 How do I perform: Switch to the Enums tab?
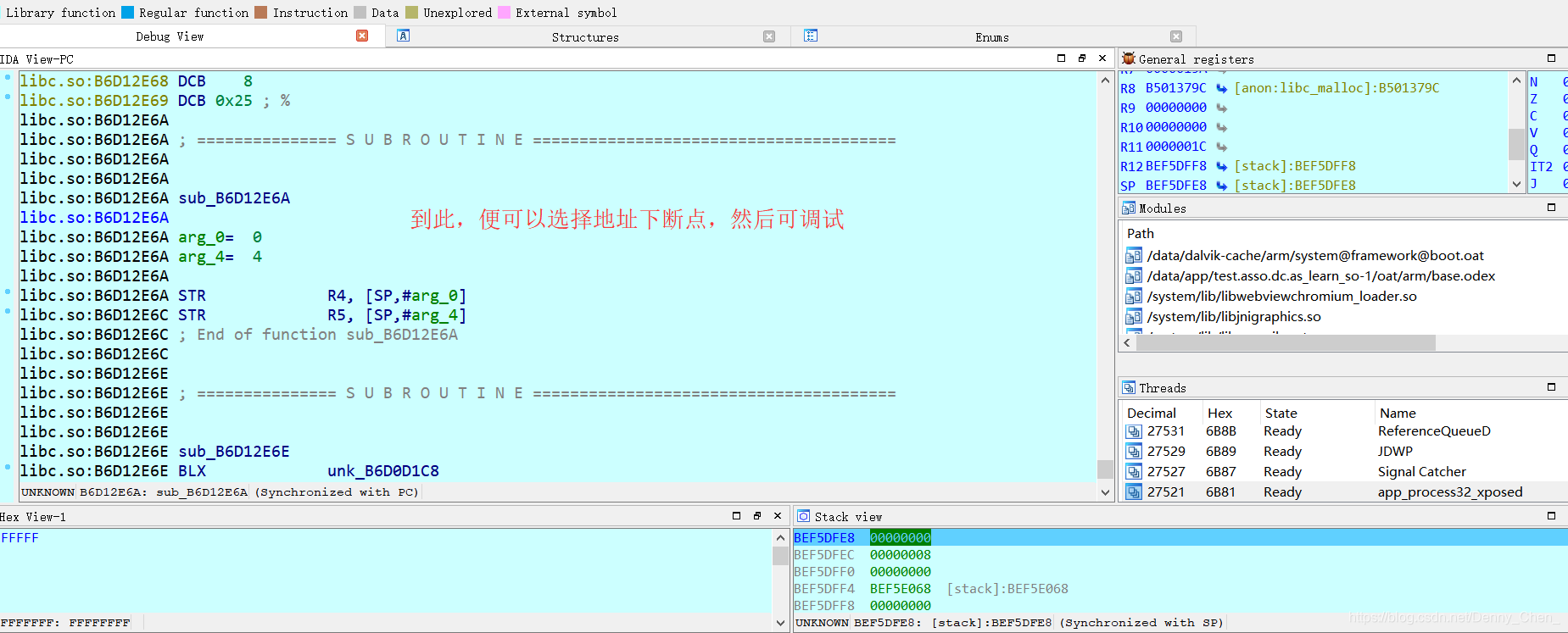(x=992, y=37)
